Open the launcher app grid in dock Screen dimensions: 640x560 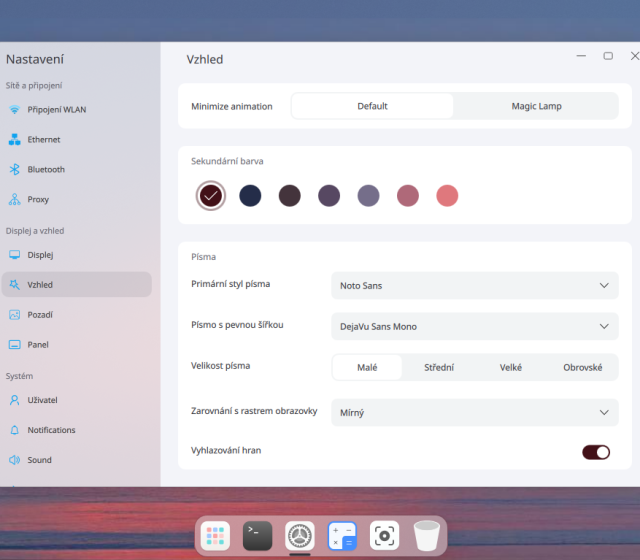coord(215,536)
